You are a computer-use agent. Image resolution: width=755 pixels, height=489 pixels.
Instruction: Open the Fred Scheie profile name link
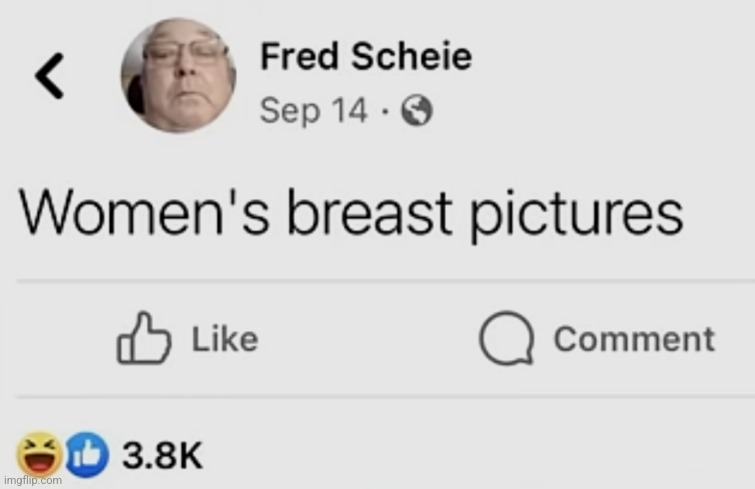tap(366, 56)
